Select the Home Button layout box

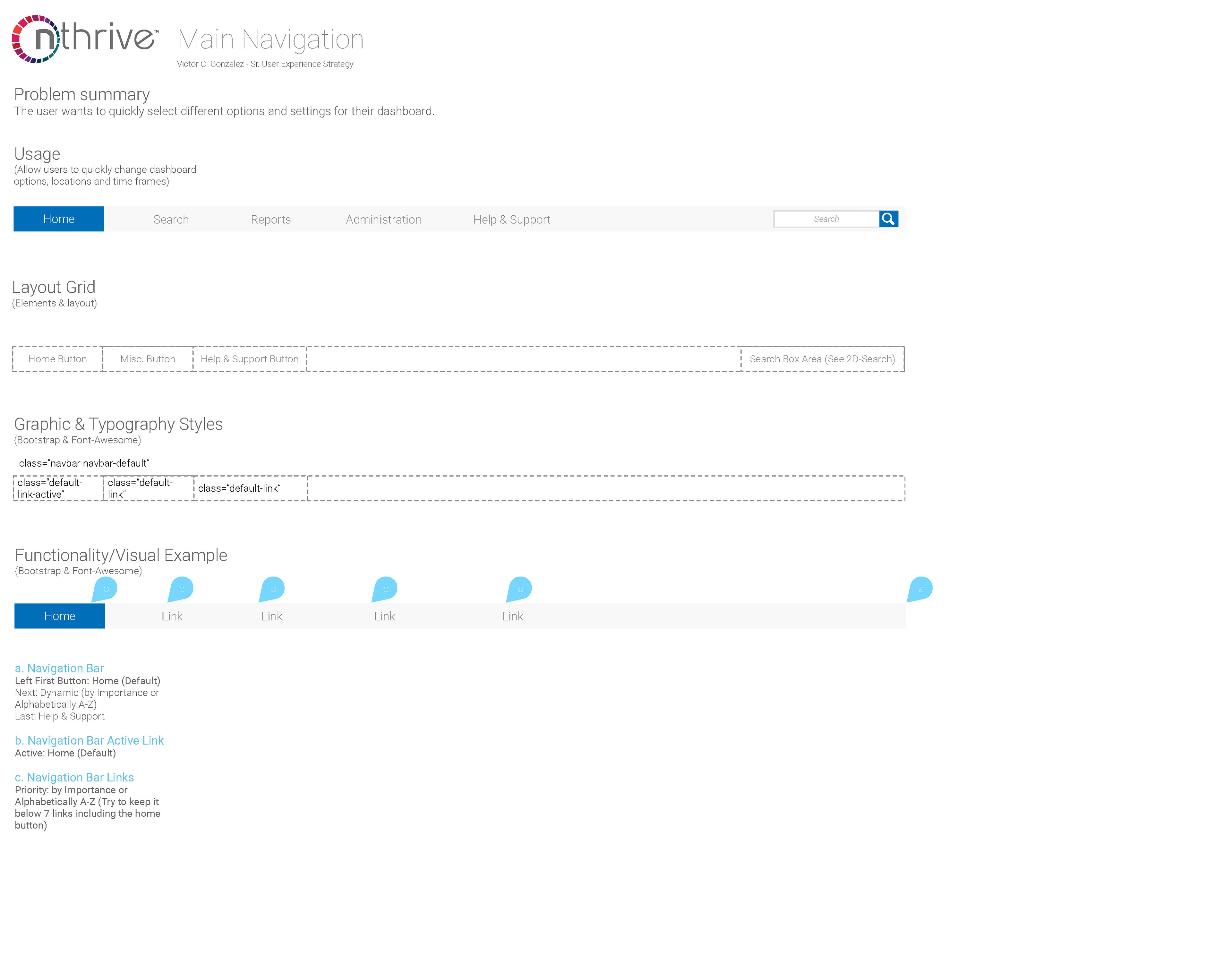click(x=58, y=359)
